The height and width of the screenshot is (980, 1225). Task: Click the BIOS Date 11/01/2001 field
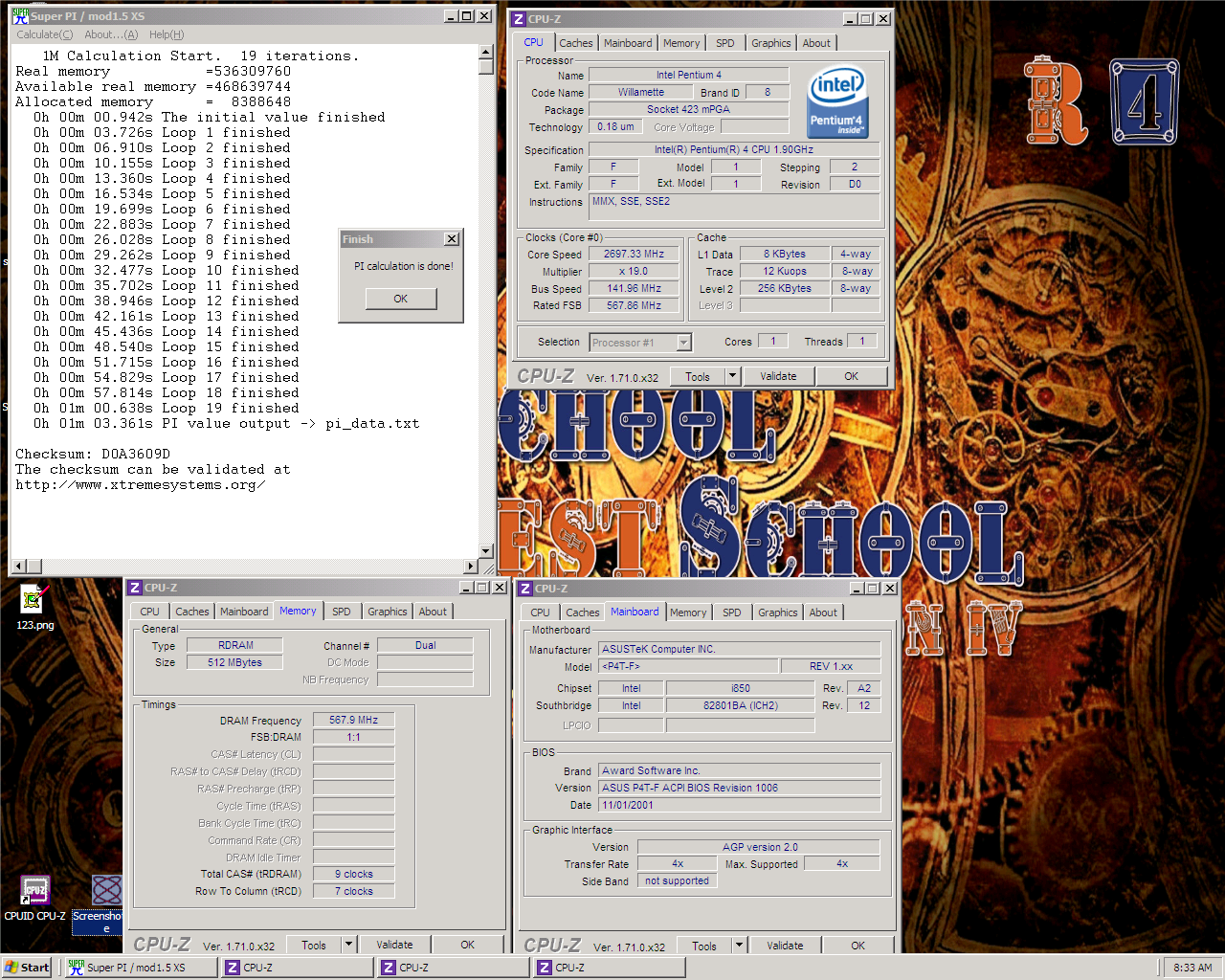(x=740, y=805)
